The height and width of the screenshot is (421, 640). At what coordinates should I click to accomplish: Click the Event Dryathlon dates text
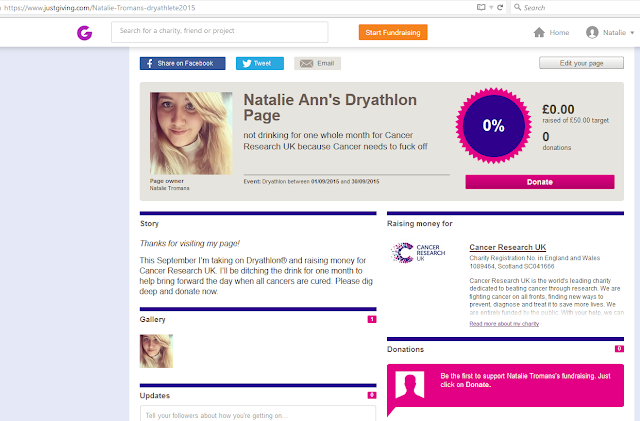pyautogui.click(x=311, y=181)
